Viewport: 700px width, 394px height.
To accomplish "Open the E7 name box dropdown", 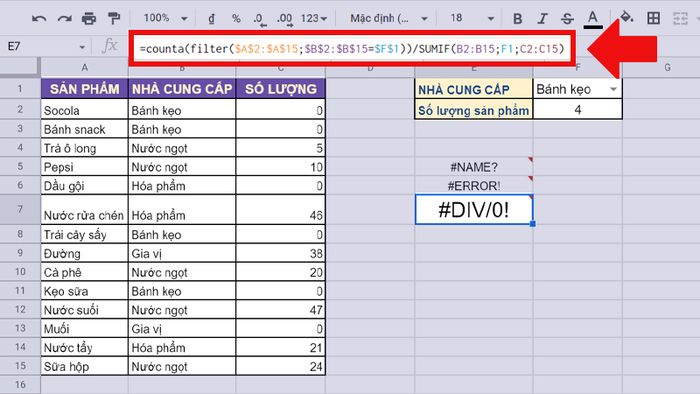I will [82, 47].
